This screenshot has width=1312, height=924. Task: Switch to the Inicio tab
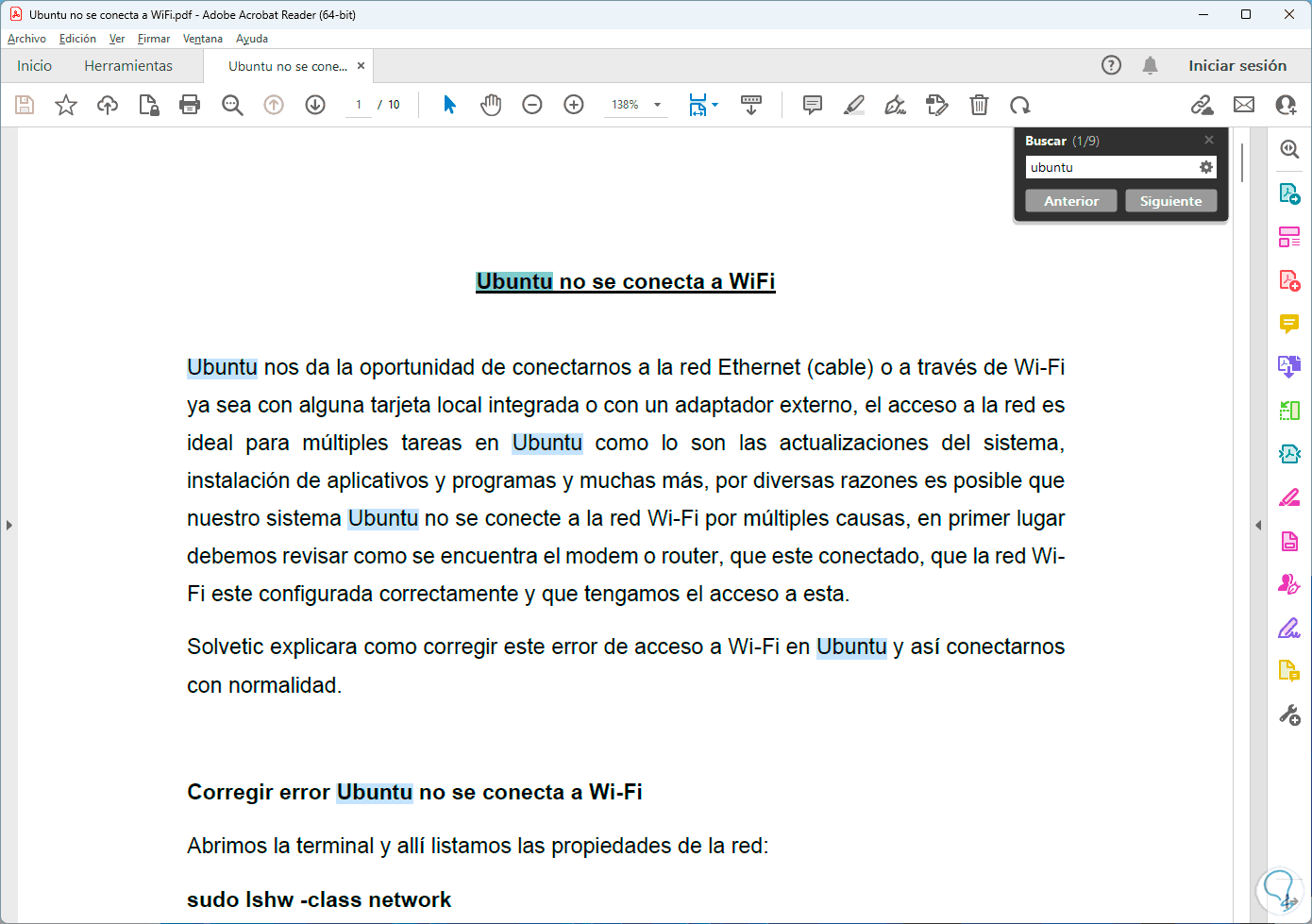pyautogui.click(x=34, y=66)
